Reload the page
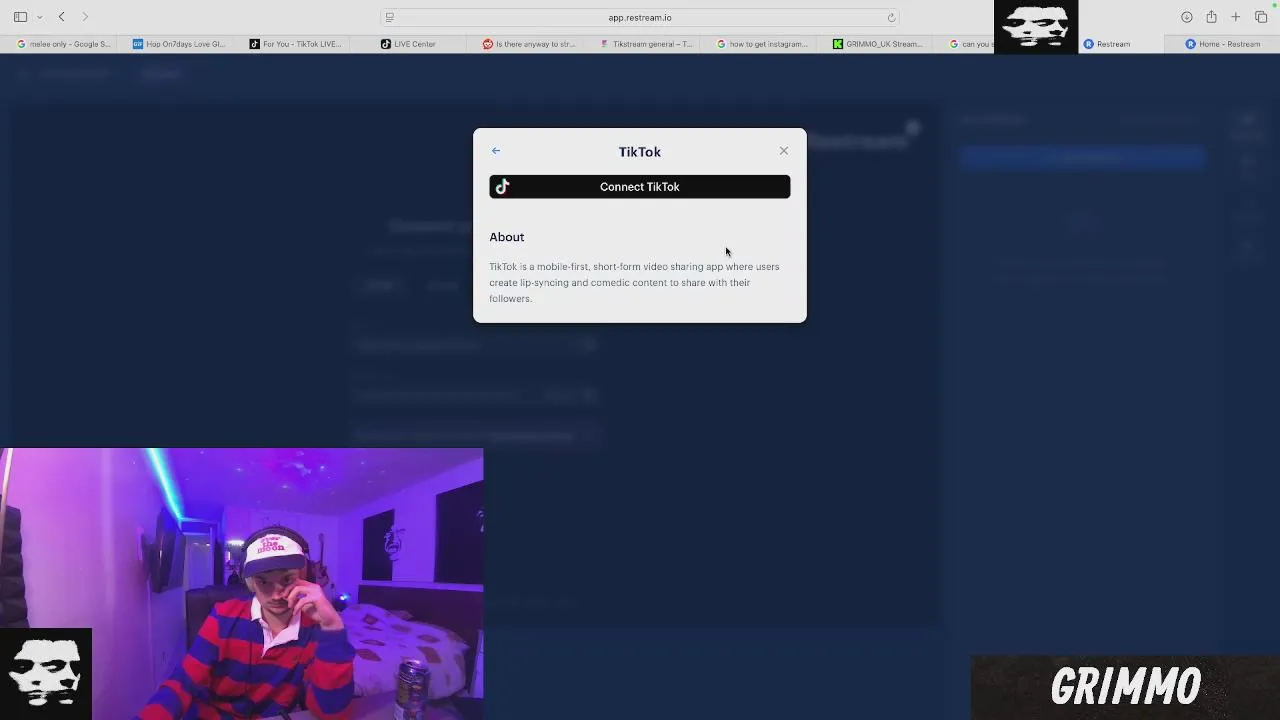1280x720 pixels. click(891, 17)
